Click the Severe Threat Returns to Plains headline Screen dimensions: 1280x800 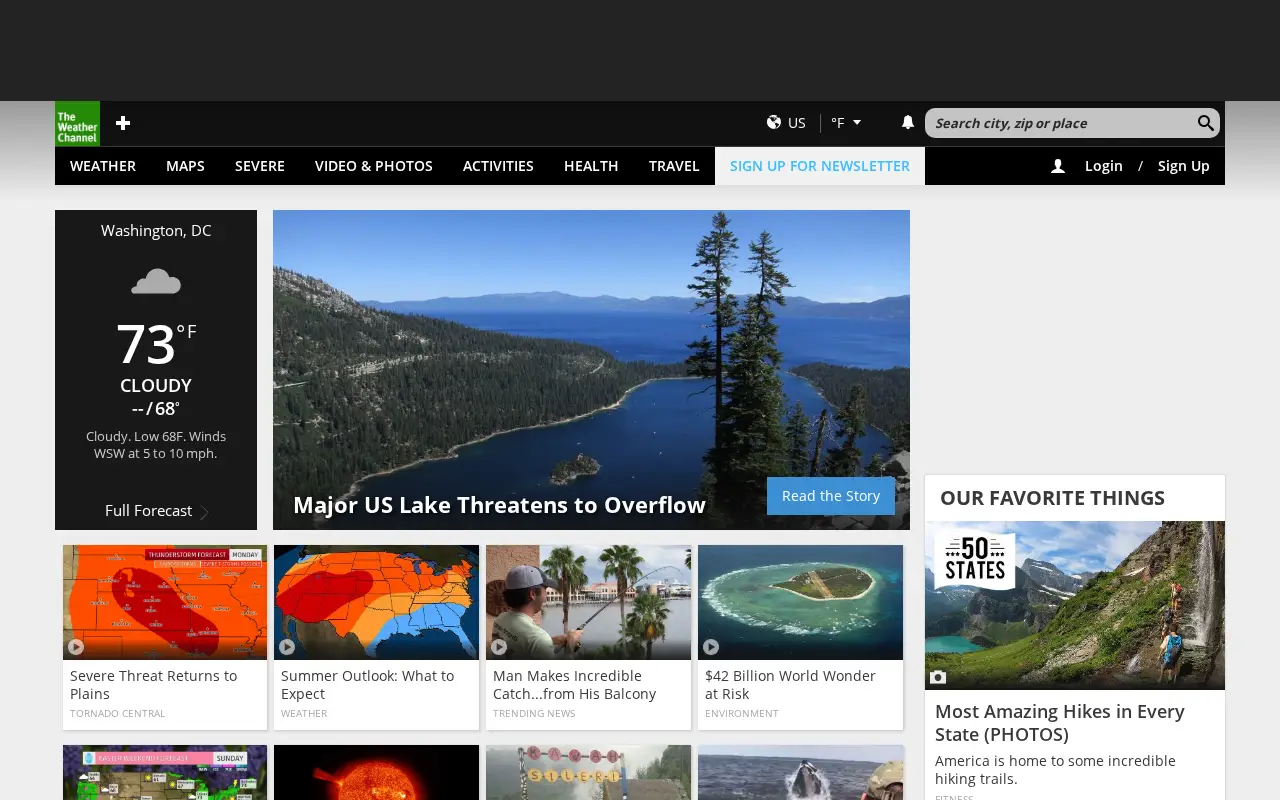point(154,685)
